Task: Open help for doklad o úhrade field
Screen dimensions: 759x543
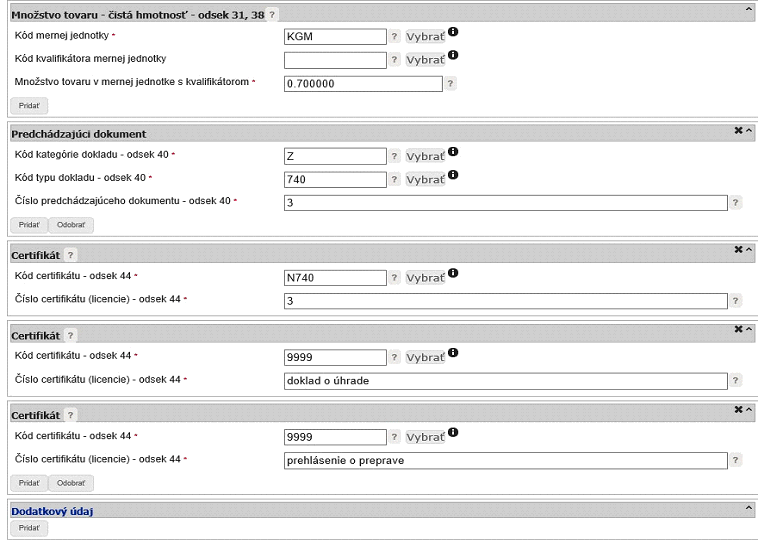Action: coord(735,380)
